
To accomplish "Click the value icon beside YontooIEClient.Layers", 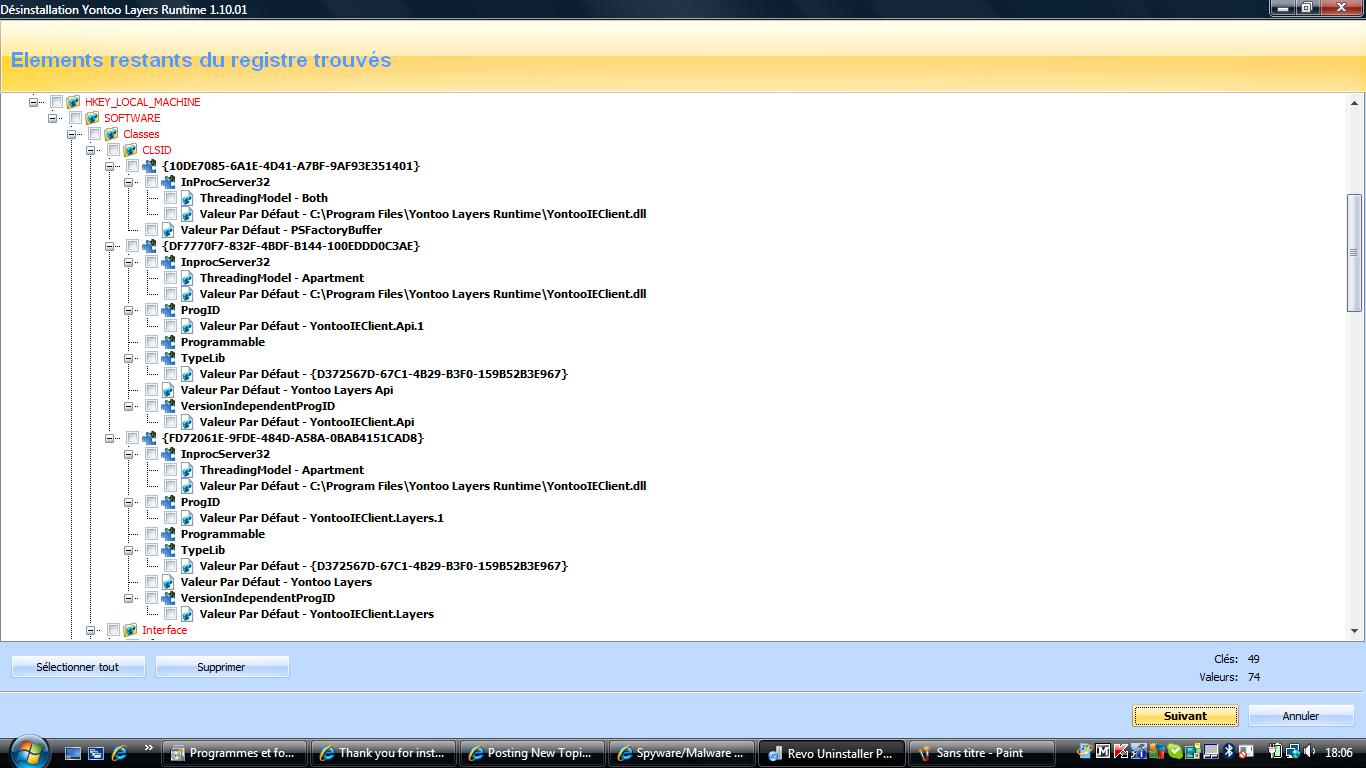I will 187,614.
